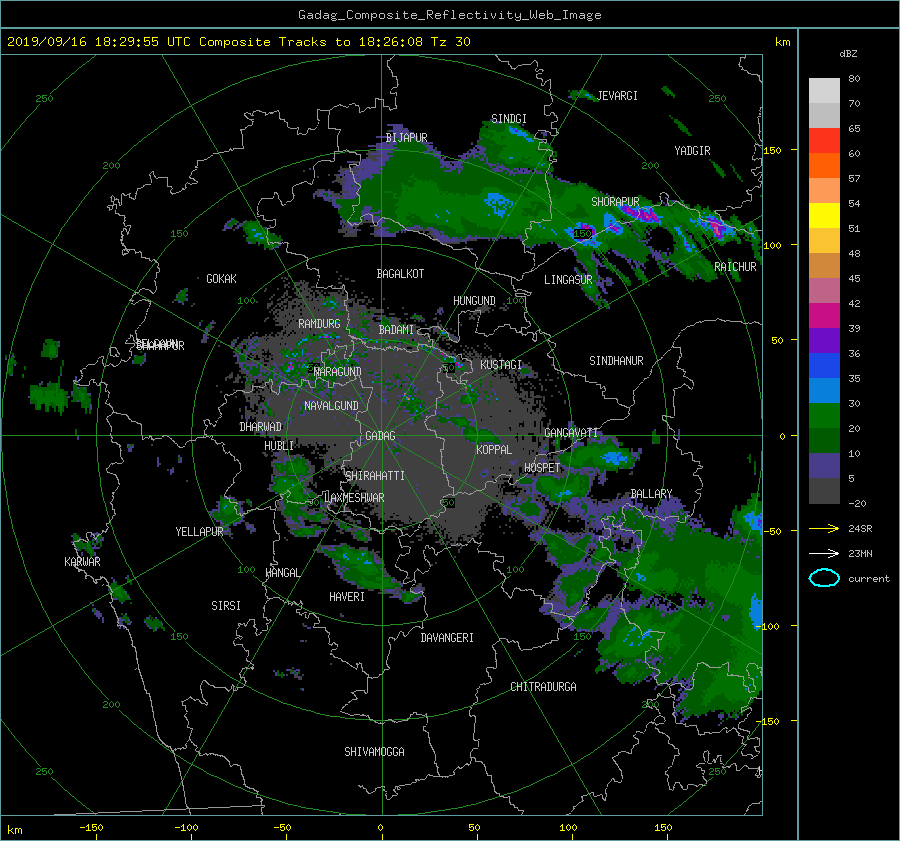
Task: Select the 'SIRSI' city label
Action: point(226,606)
